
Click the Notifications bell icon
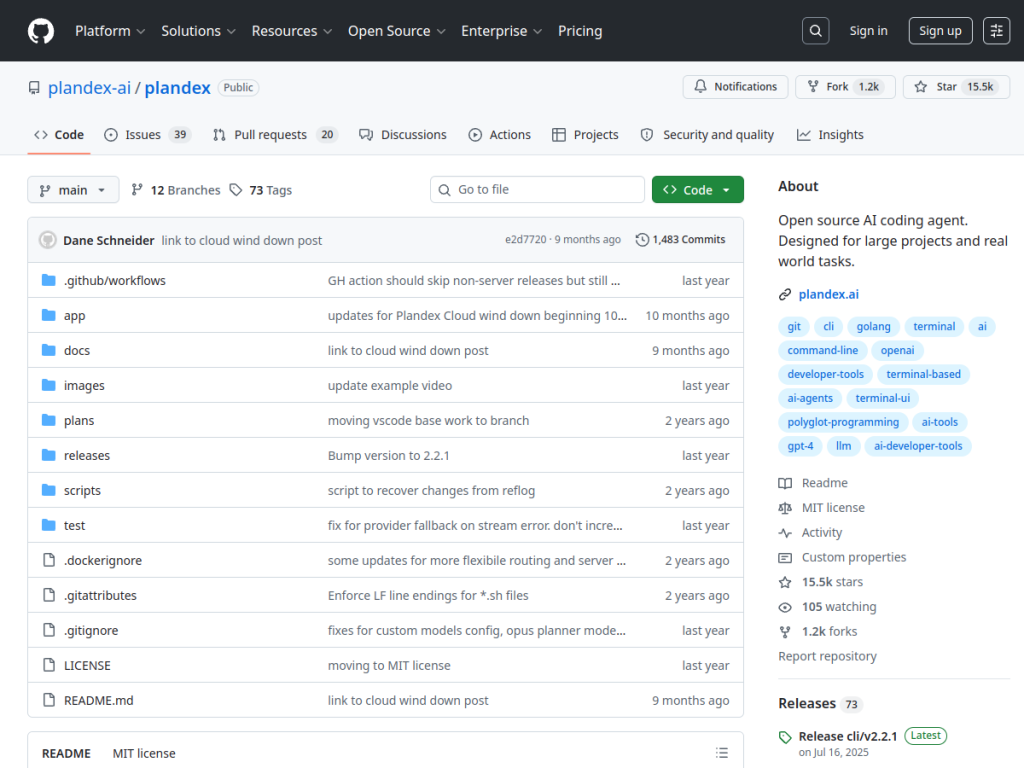point(700,86)
